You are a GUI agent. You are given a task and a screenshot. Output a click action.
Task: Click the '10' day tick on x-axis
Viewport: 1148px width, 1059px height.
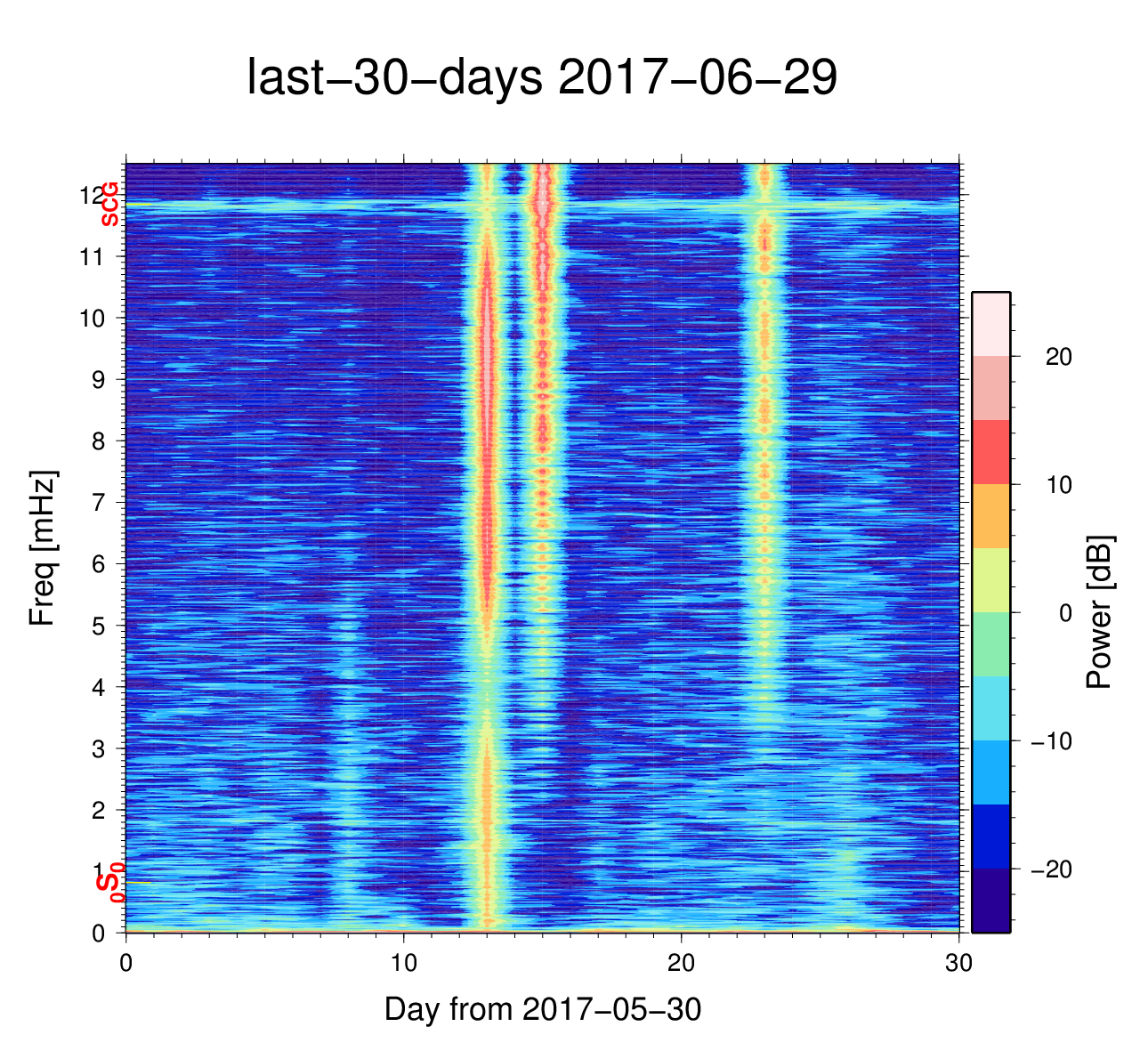(x=404, y=964)
